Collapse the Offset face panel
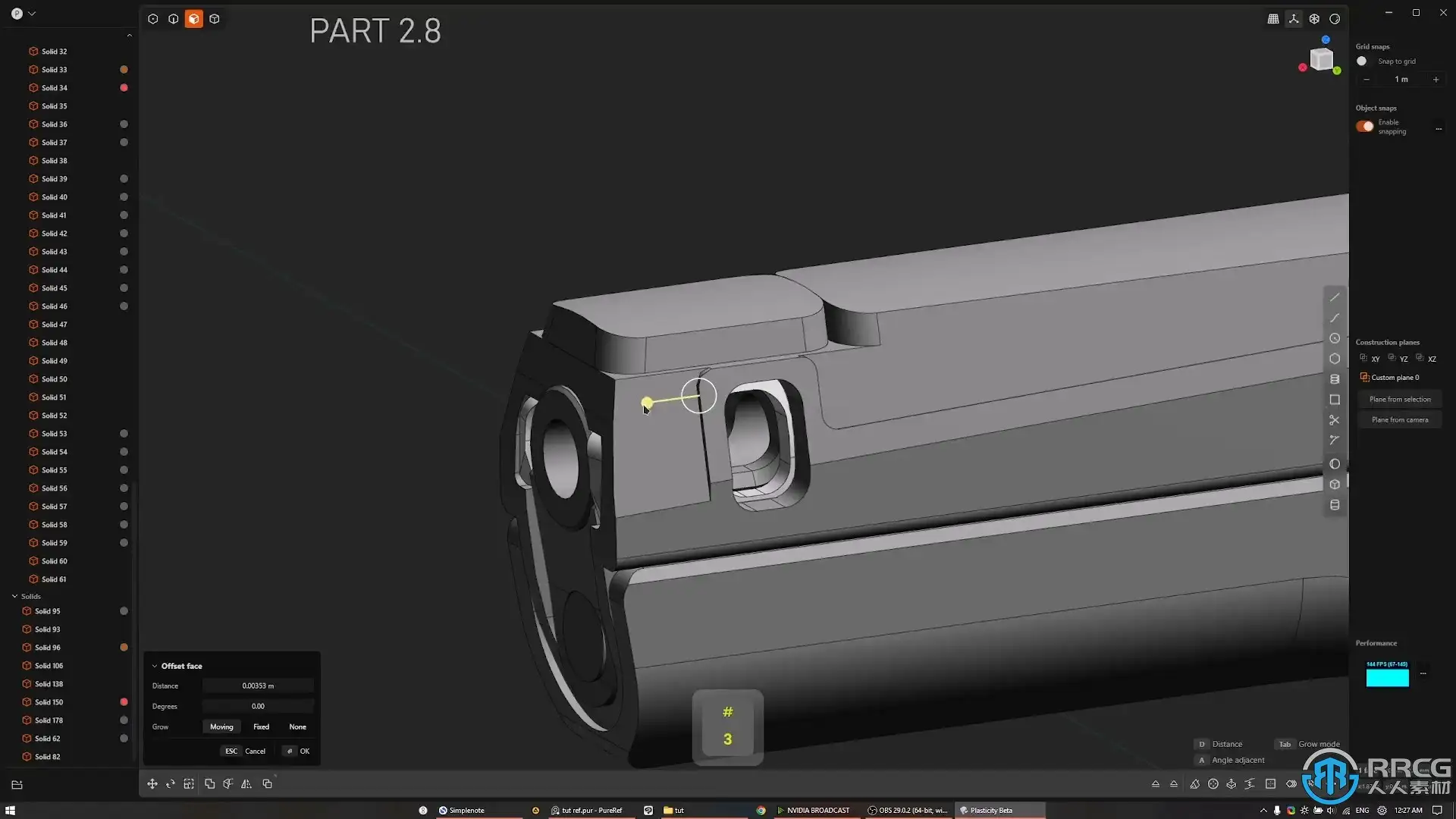1456x819 pixels. 155,666
